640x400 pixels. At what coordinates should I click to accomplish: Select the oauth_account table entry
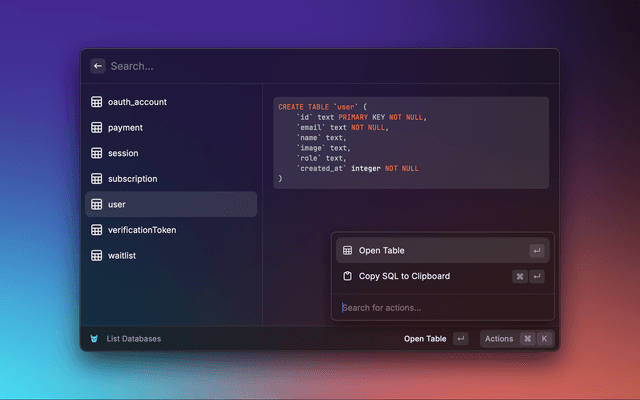click(x=171, y=102)
